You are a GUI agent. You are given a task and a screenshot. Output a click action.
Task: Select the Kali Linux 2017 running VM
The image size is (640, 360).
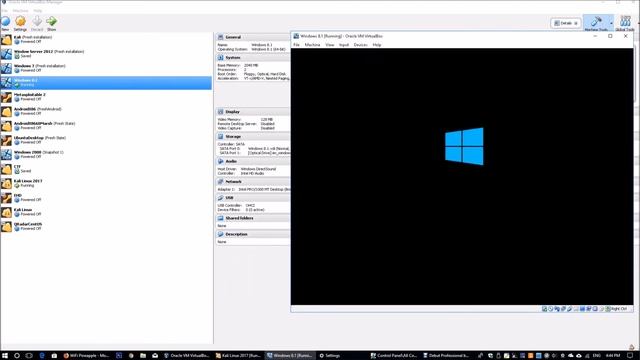click(106, 183)
